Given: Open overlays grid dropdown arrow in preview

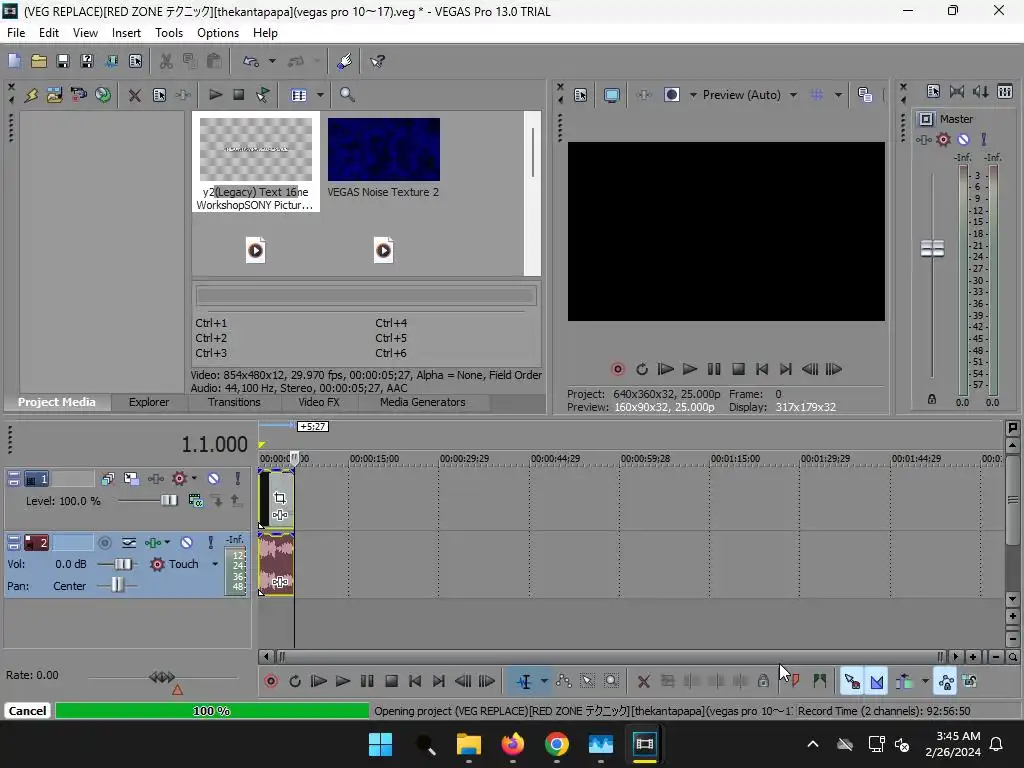Looking at the screenshot, I should [839, 95].
